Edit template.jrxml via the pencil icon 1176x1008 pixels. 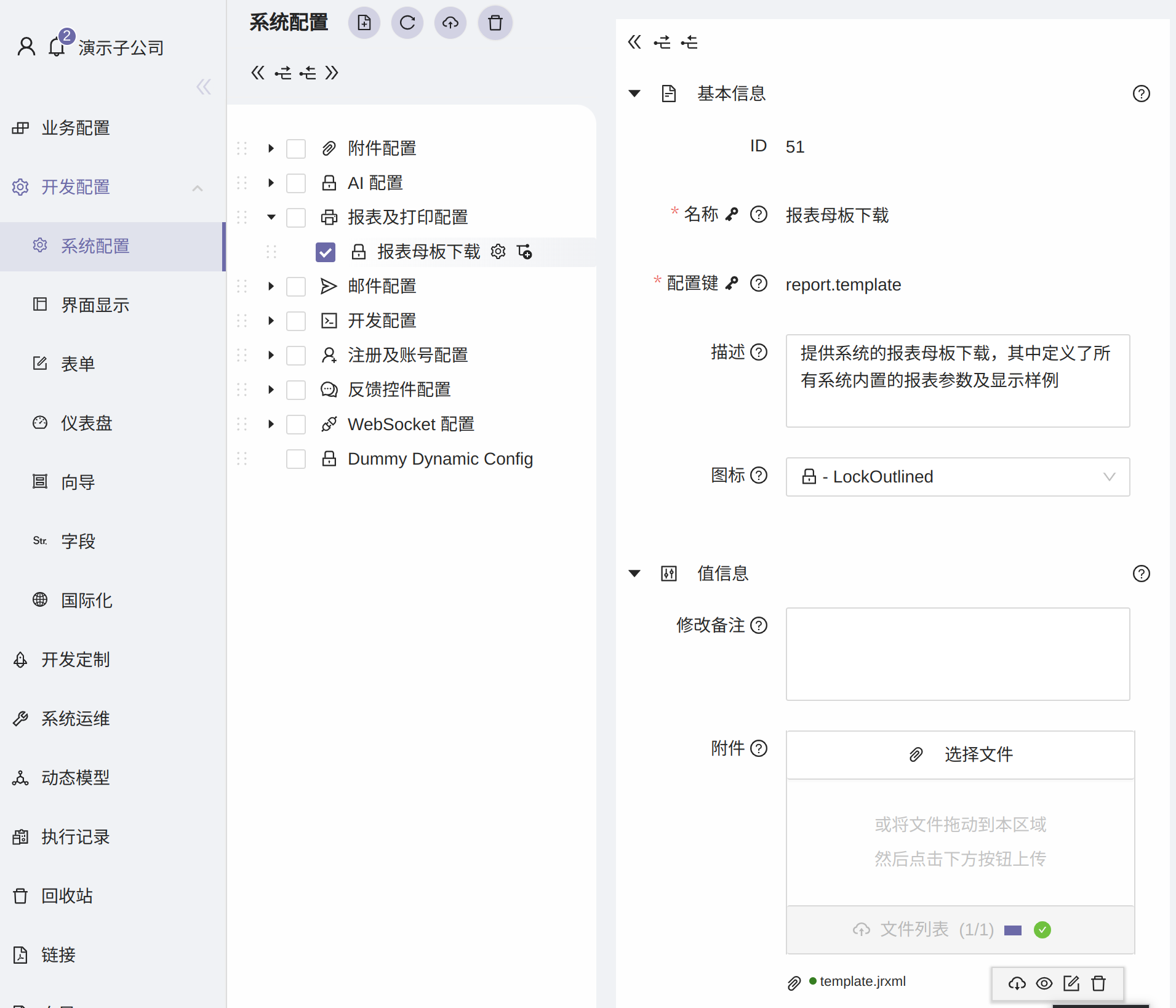[1071, 983]
